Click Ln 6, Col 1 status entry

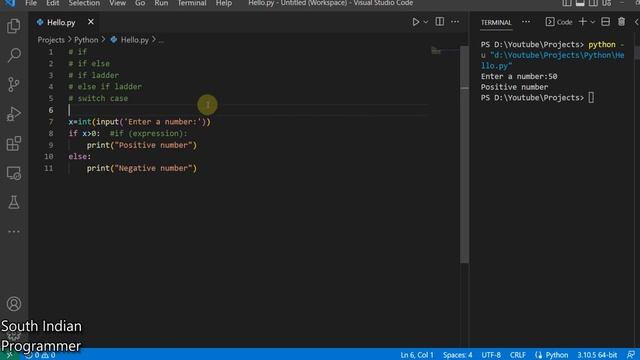click(417, 355)
